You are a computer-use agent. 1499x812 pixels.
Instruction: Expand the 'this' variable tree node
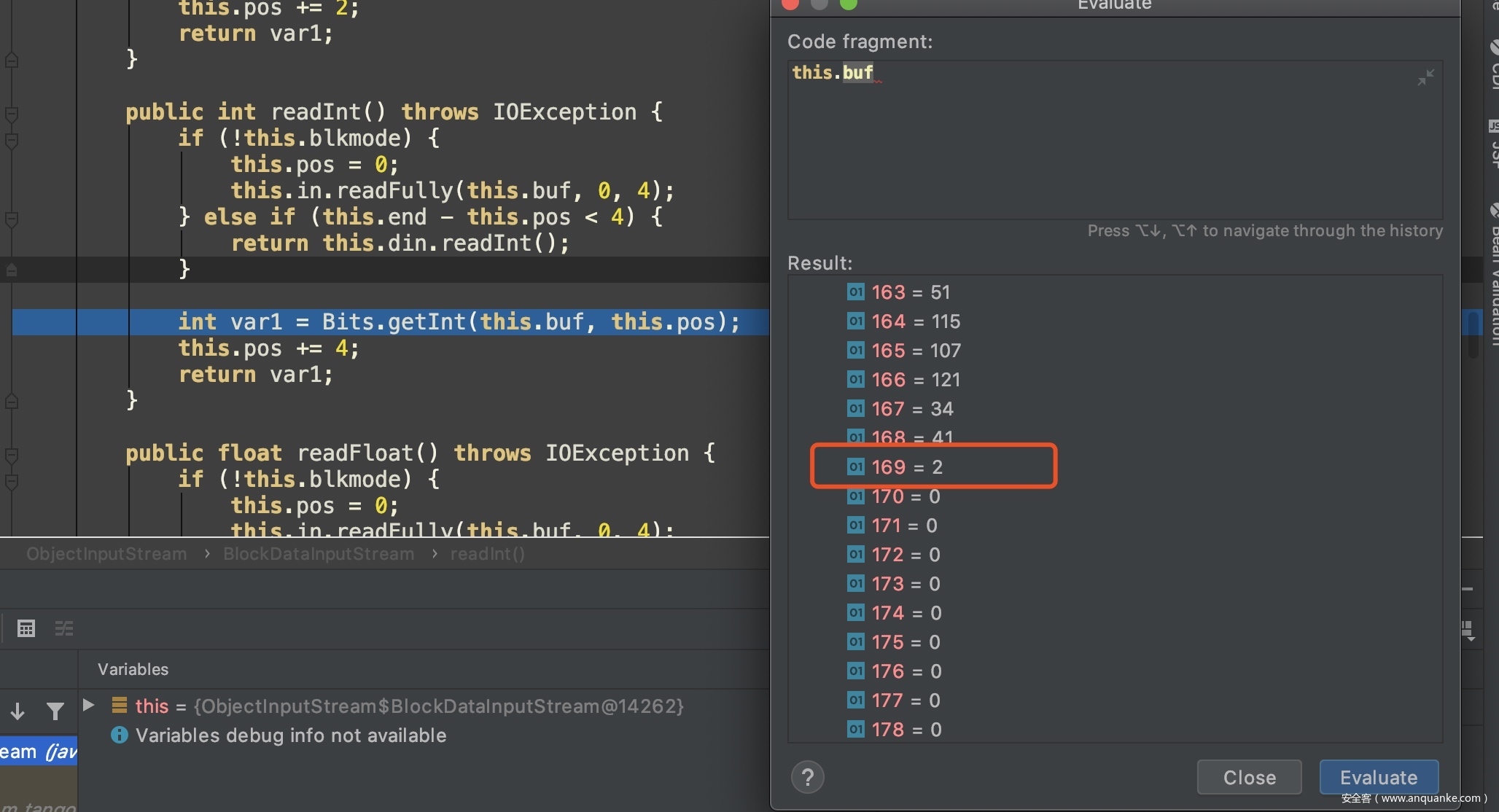point(89,705)
